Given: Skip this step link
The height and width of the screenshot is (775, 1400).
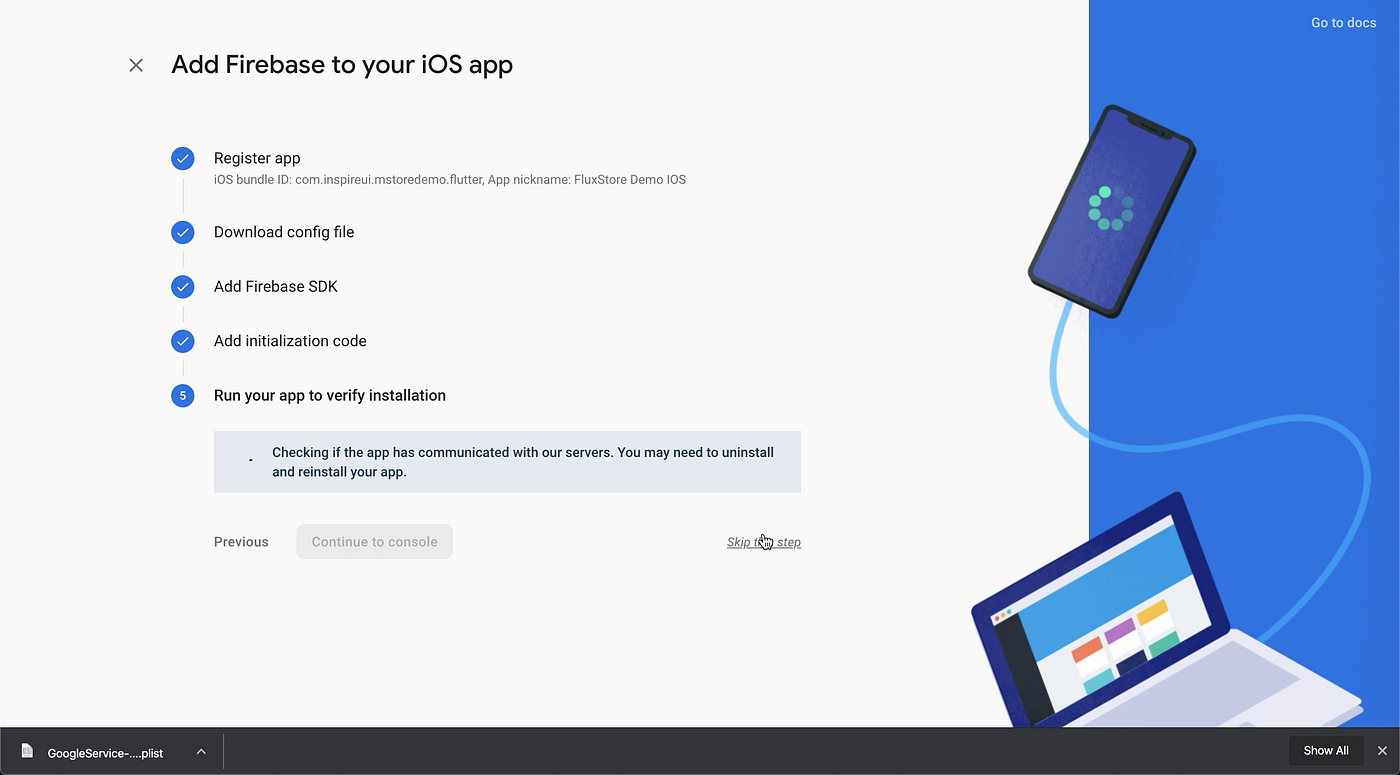Looking at the screenshot, I should 764,542.
